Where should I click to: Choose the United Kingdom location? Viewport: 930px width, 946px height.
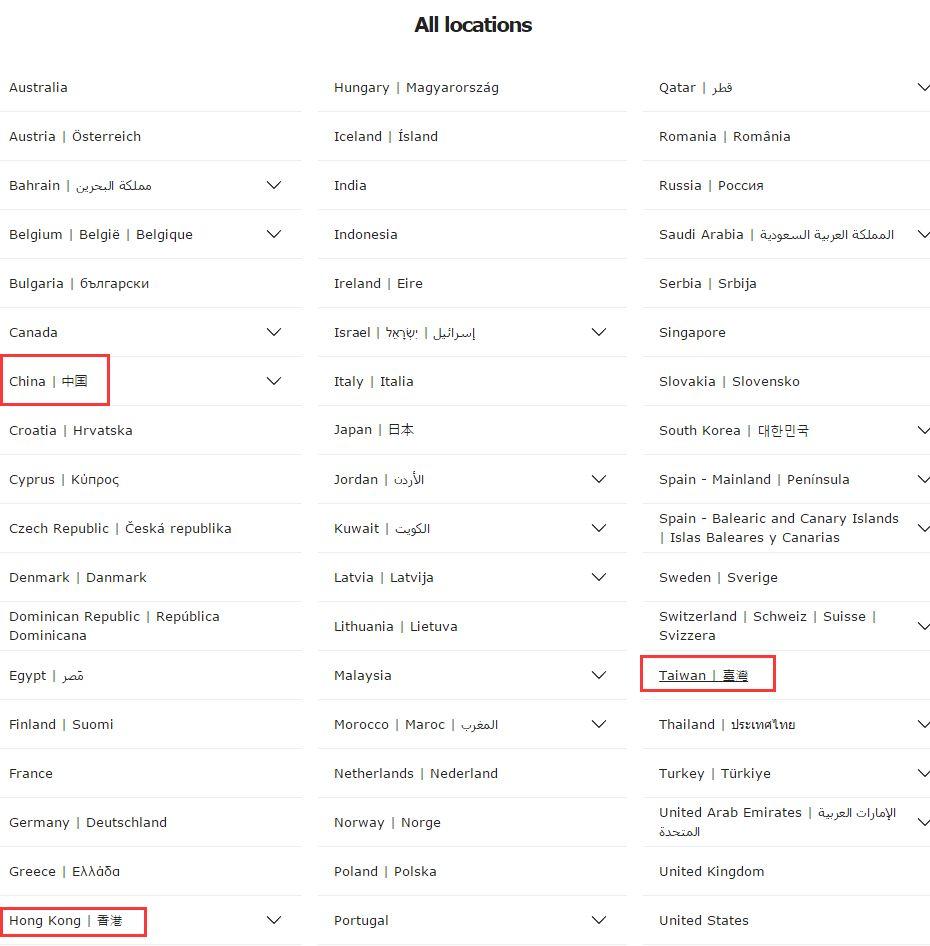point(711,871)
